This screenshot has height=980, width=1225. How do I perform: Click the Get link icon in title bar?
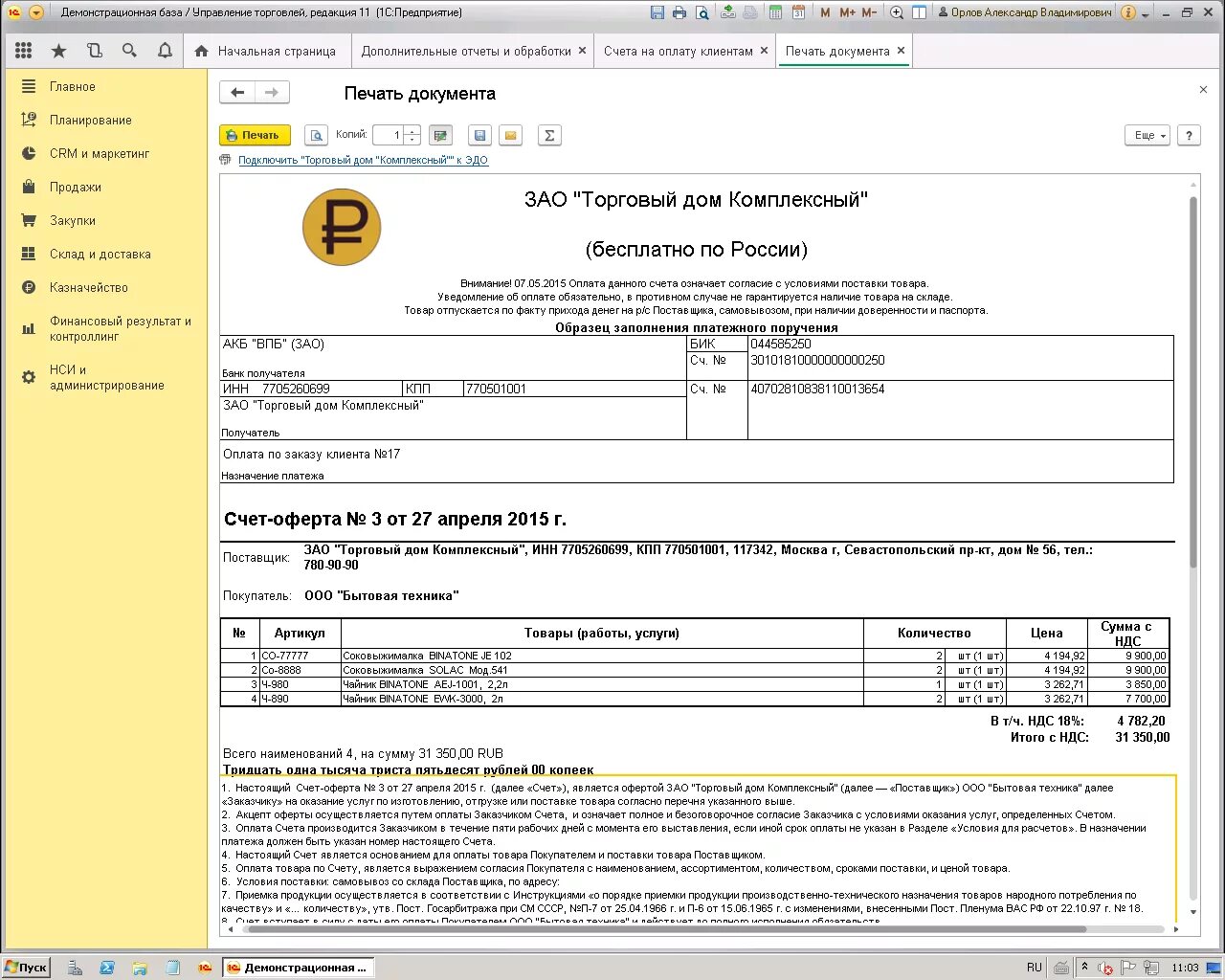(728, 12)
